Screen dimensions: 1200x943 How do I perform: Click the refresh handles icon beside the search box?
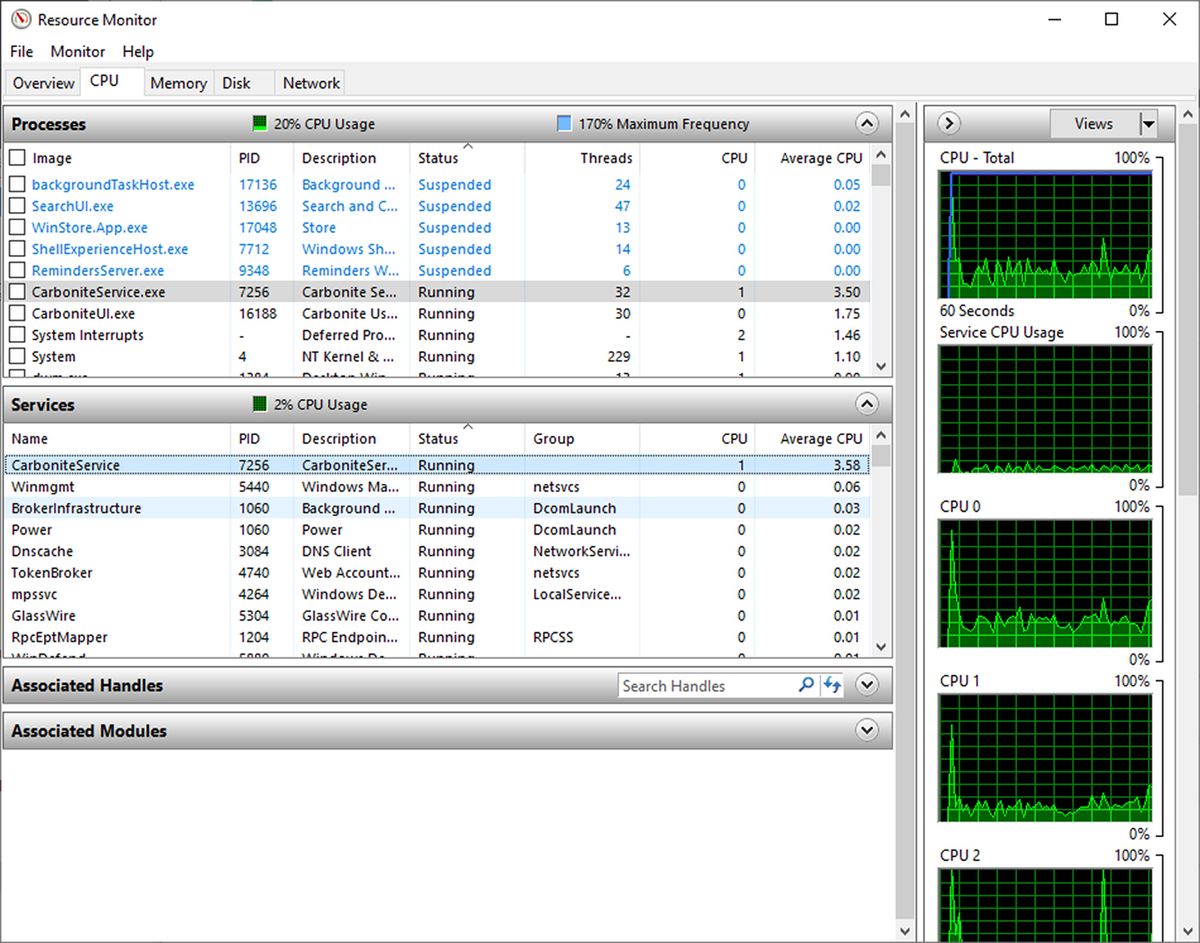832,685
